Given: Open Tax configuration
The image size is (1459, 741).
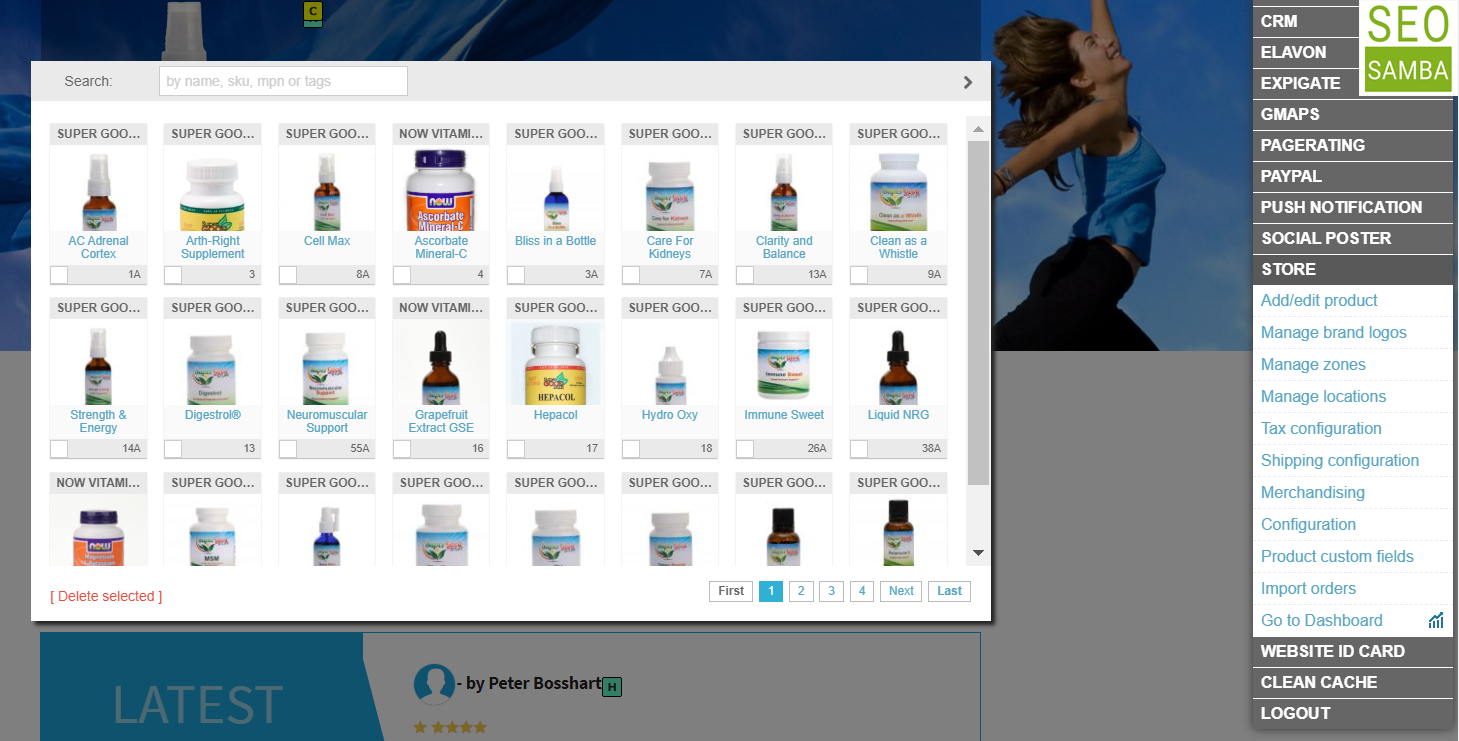Looking at the screenshot, I should click(x=1321, y=429).
